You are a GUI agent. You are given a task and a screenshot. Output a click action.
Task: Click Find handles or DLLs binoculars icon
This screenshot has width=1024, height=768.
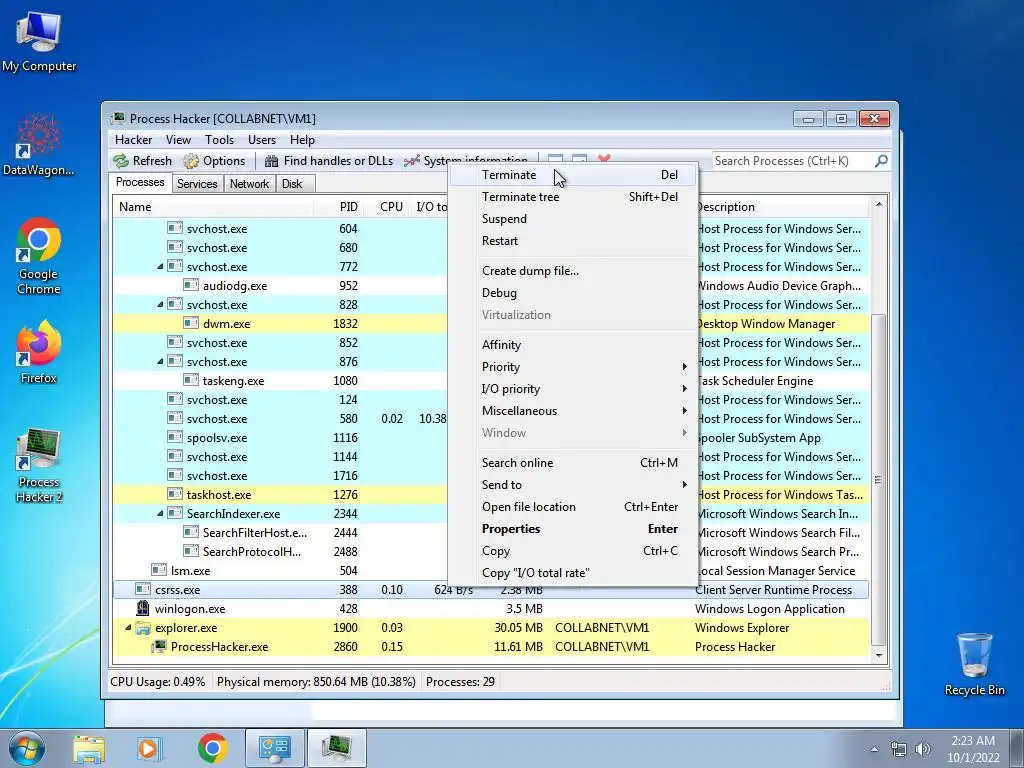pyautogui.click(x=272, y=161)
